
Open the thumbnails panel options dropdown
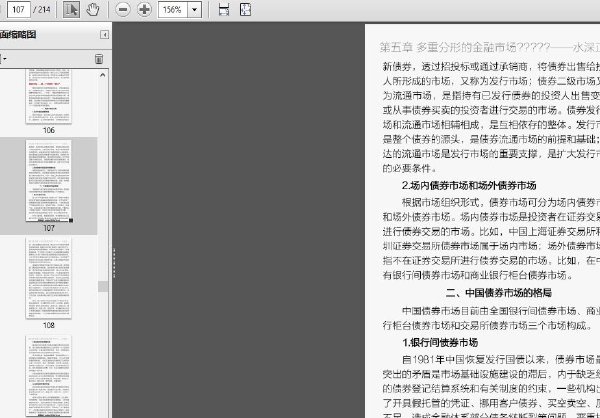[3, 59]
